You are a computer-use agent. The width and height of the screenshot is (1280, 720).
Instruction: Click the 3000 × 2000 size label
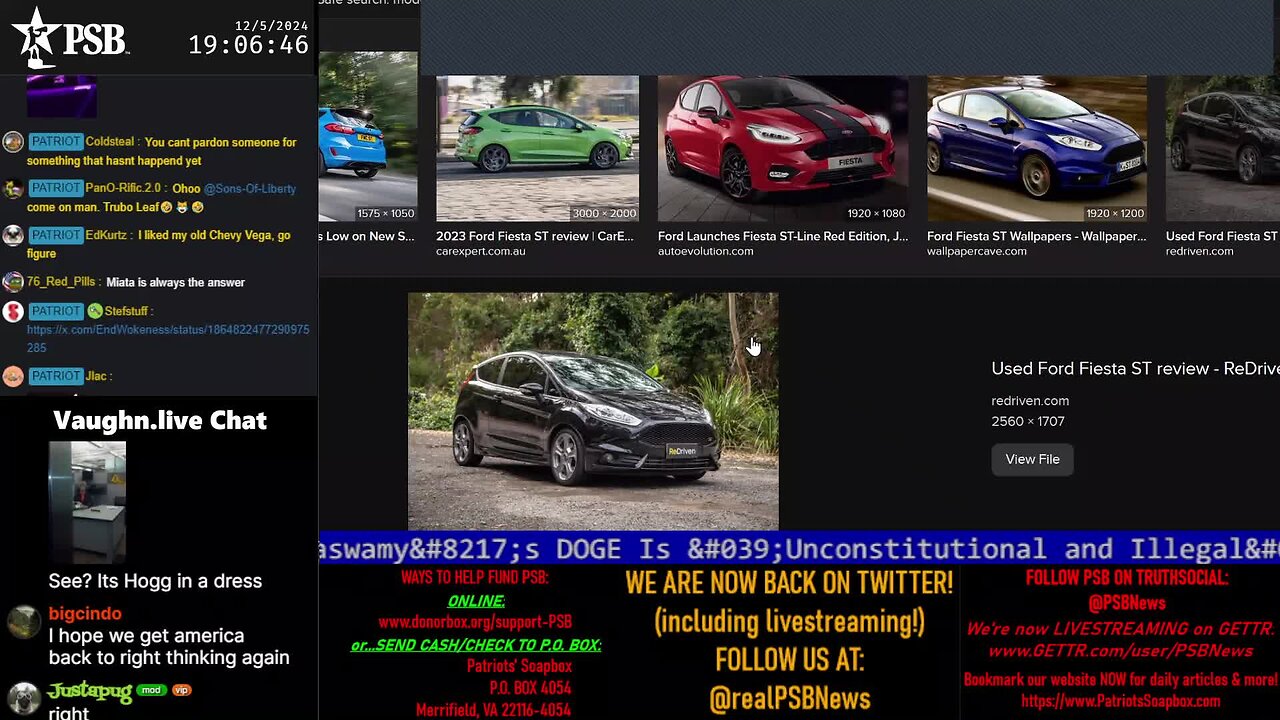click(603, 213)
